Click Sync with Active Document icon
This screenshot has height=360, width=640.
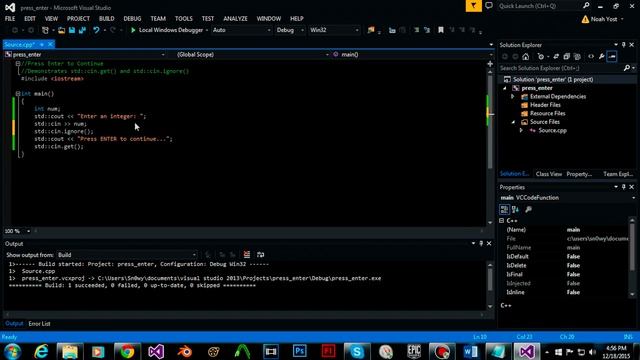(x=556, y=57)
